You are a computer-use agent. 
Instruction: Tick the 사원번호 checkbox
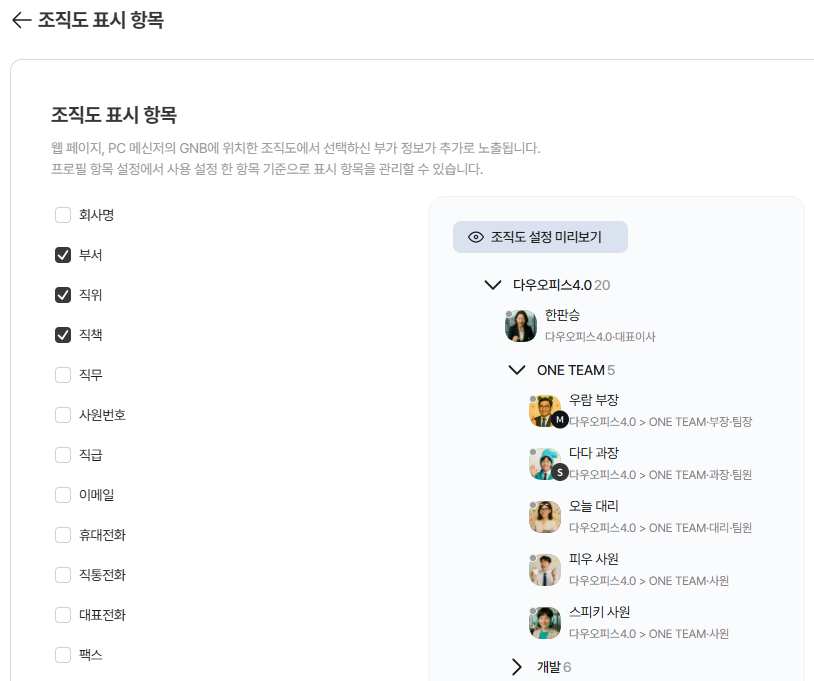click(63, 415)
